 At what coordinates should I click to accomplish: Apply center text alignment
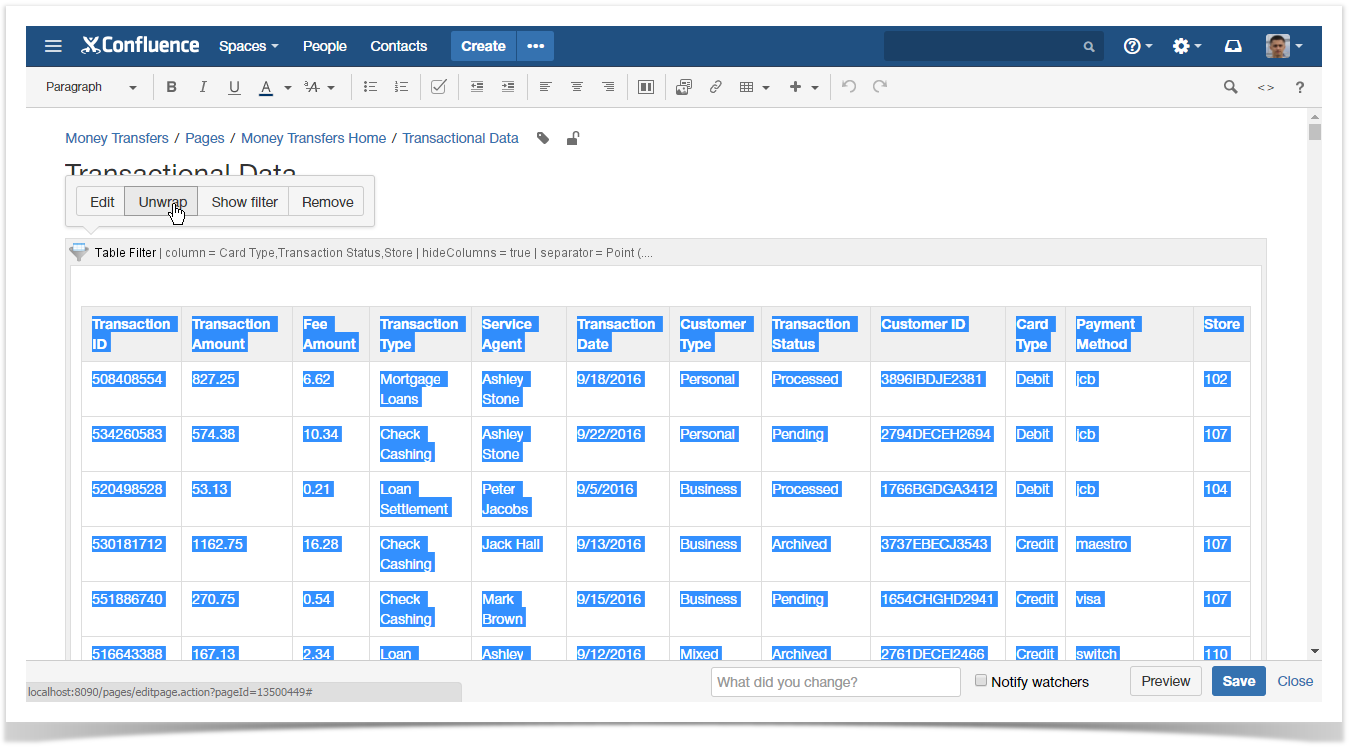tap(577, 87)
